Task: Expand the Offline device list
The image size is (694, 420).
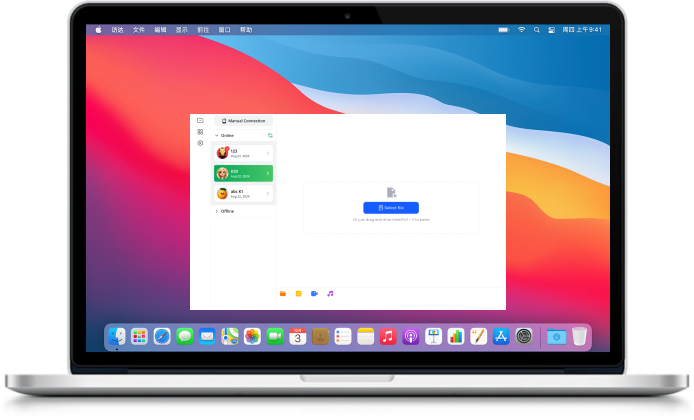Action: pos(217,211)
